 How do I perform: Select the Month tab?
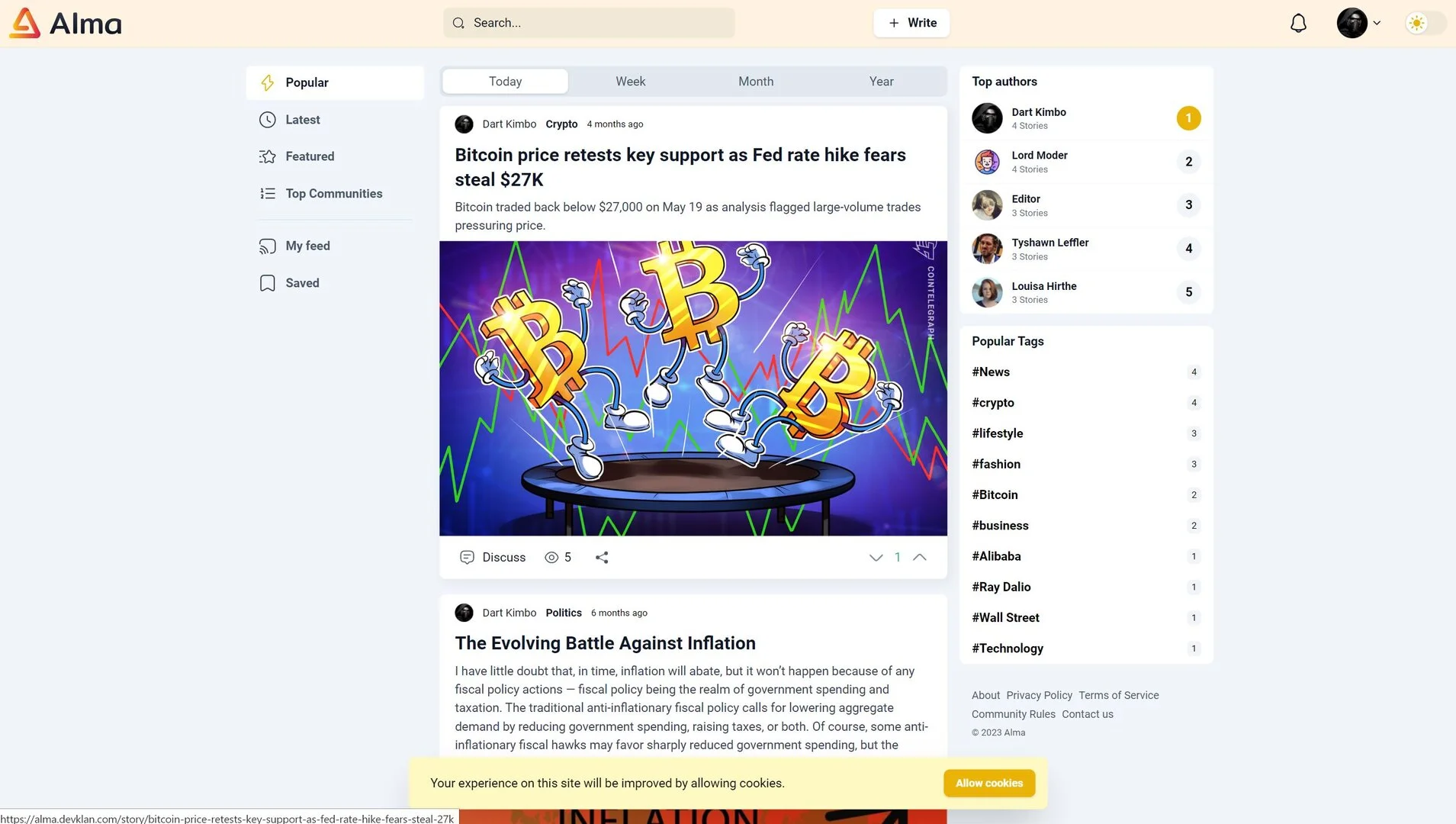pos(756,82)
